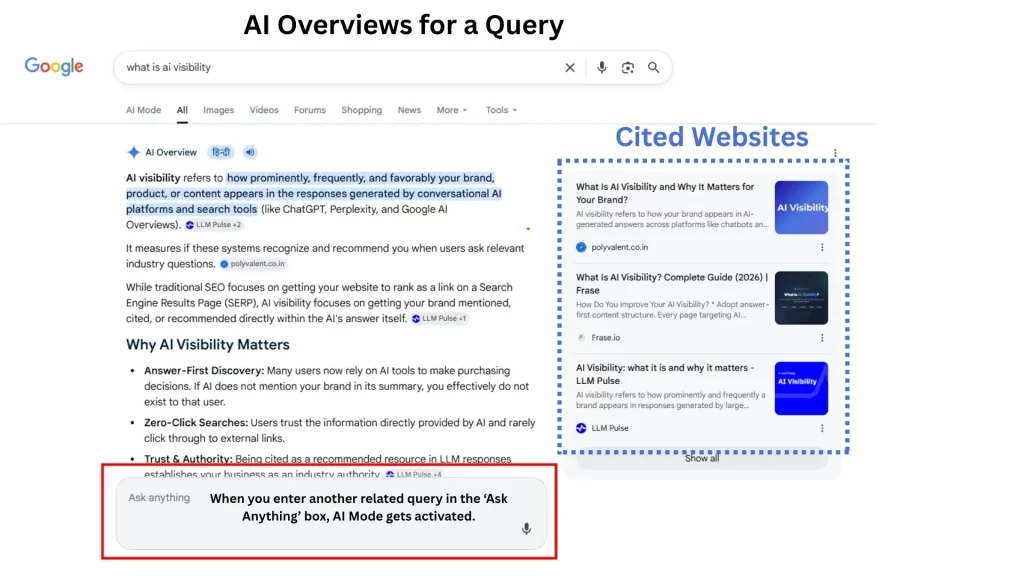Viewport: 1024px width, 576px height.
Task: Open Google Lens image search icon
Action: [x=628, y=67]
